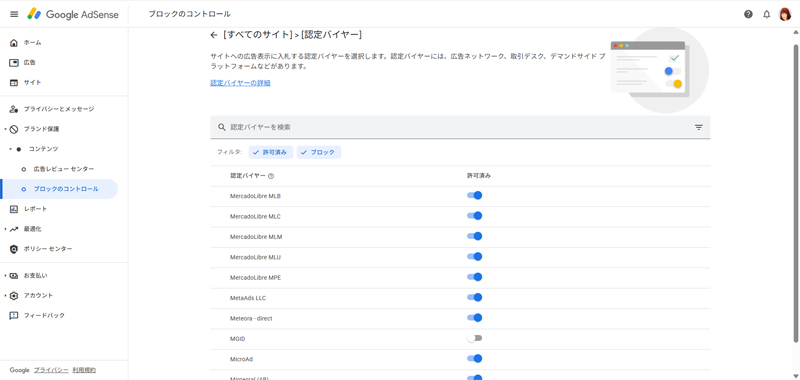This screenshot has width=800, height=380.
Task: Click the Meteora - direct buyer name
Action: point(252,318)
